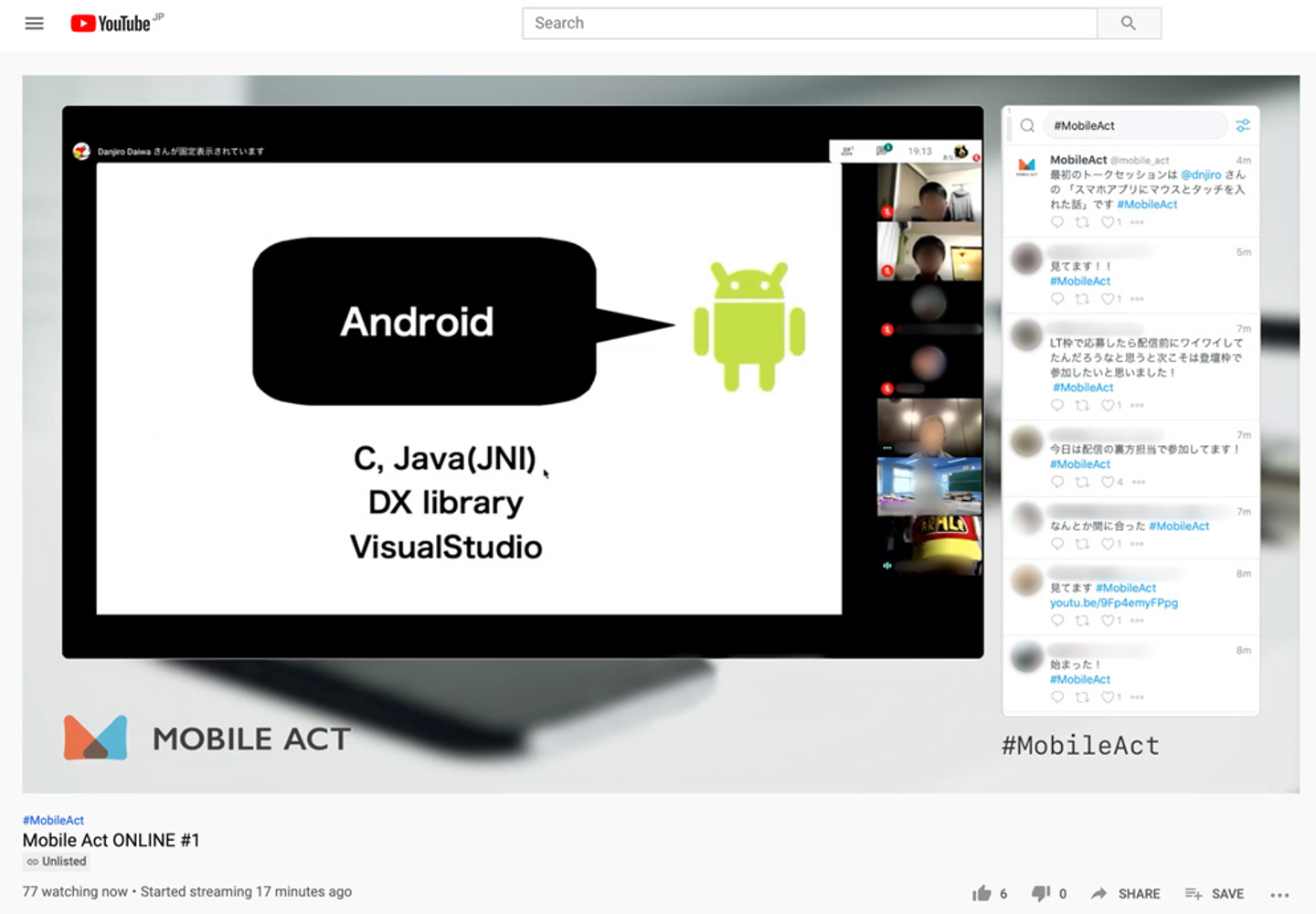Open the hamburger guide menu
Image resolution: width=1316 pixels, height=914 pixels.
click(34, 24)
